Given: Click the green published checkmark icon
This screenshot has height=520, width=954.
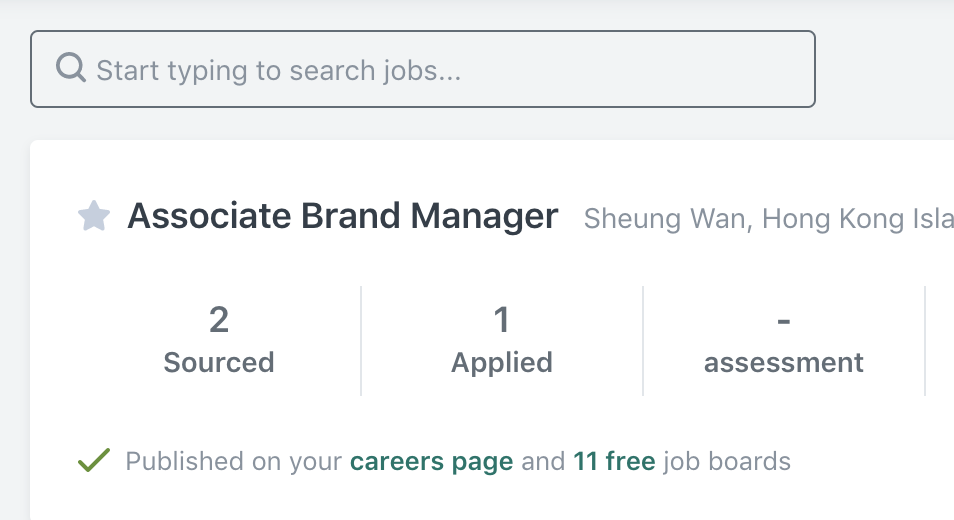Looking at the screenshot, I should [94, 460].
